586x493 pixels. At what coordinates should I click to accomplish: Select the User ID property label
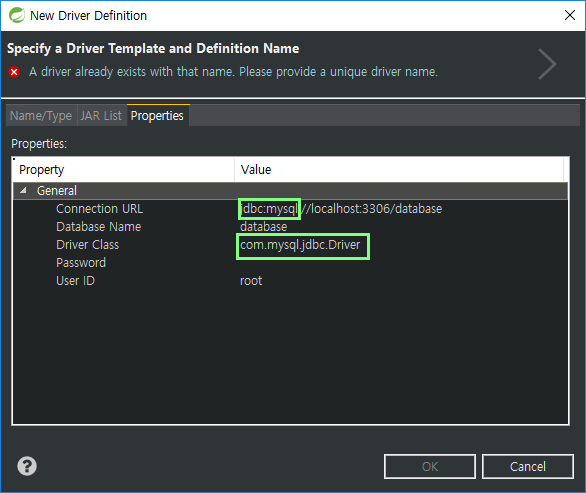click(x=75, y=281)
